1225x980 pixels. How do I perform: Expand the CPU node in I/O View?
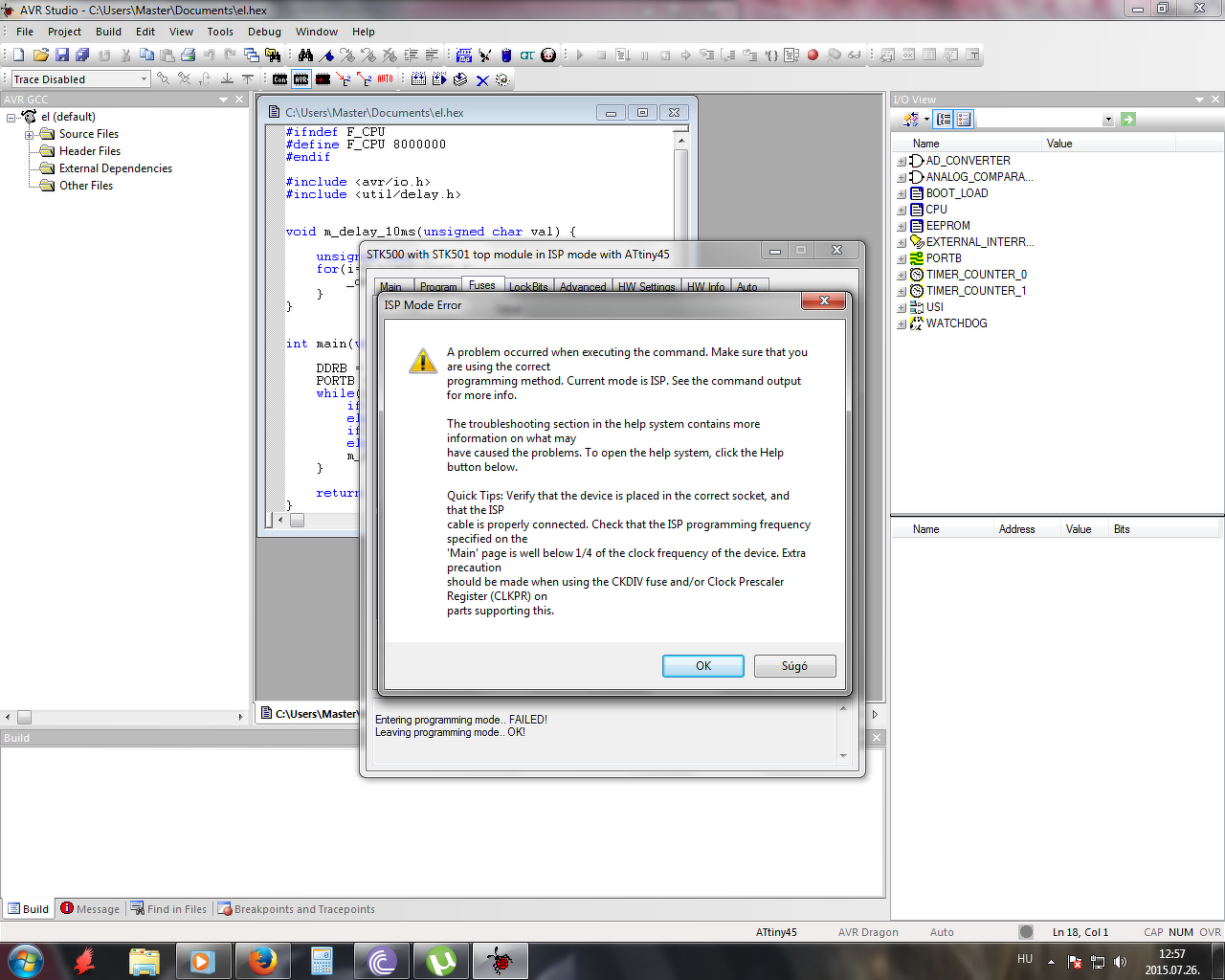(902, 211)
